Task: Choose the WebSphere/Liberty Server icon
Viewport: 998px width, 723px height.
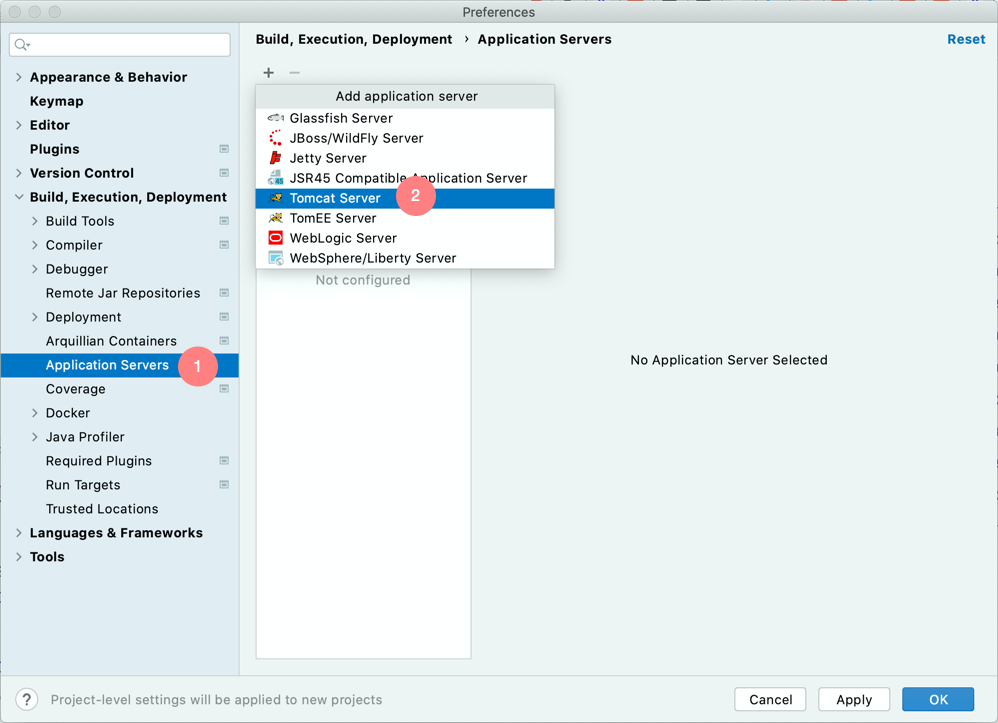Action: (276, 258)
